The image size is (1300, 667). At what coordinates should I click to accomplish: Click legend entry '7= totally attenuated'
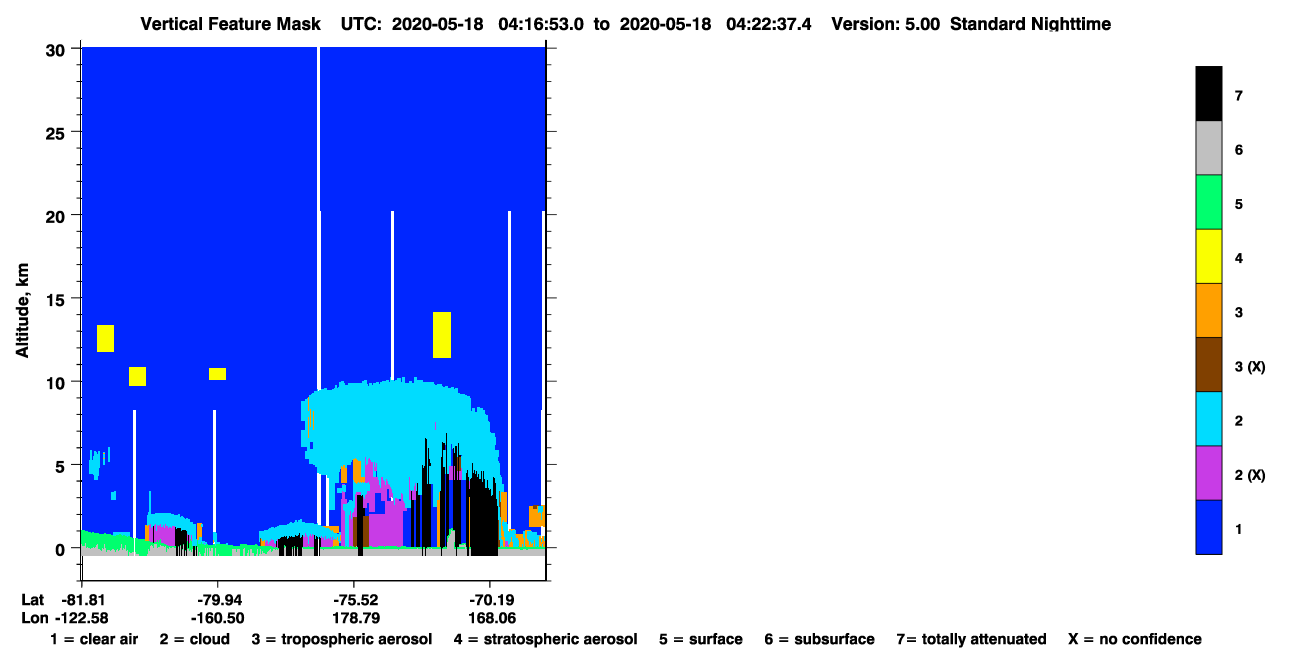[x=971, y=639]
